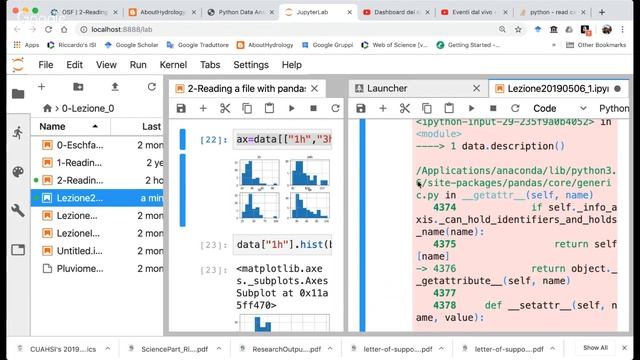Image resolution: width=640 pixels, height=360 pixels.
Task: Open the Cell Tools wrench sidebar icon
Action: 18,211
